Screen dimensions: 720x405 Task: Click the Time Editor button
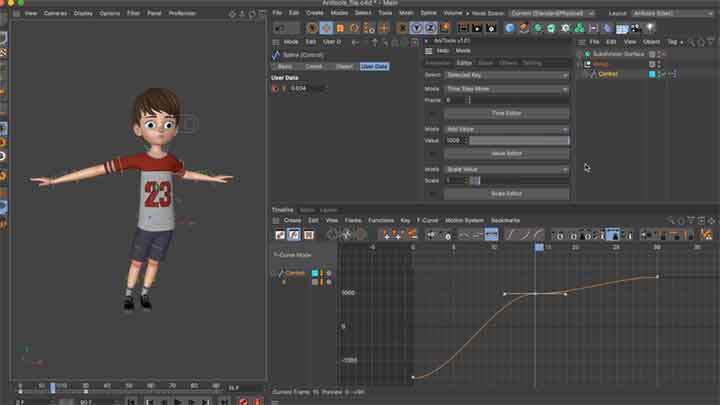[507, 113]
